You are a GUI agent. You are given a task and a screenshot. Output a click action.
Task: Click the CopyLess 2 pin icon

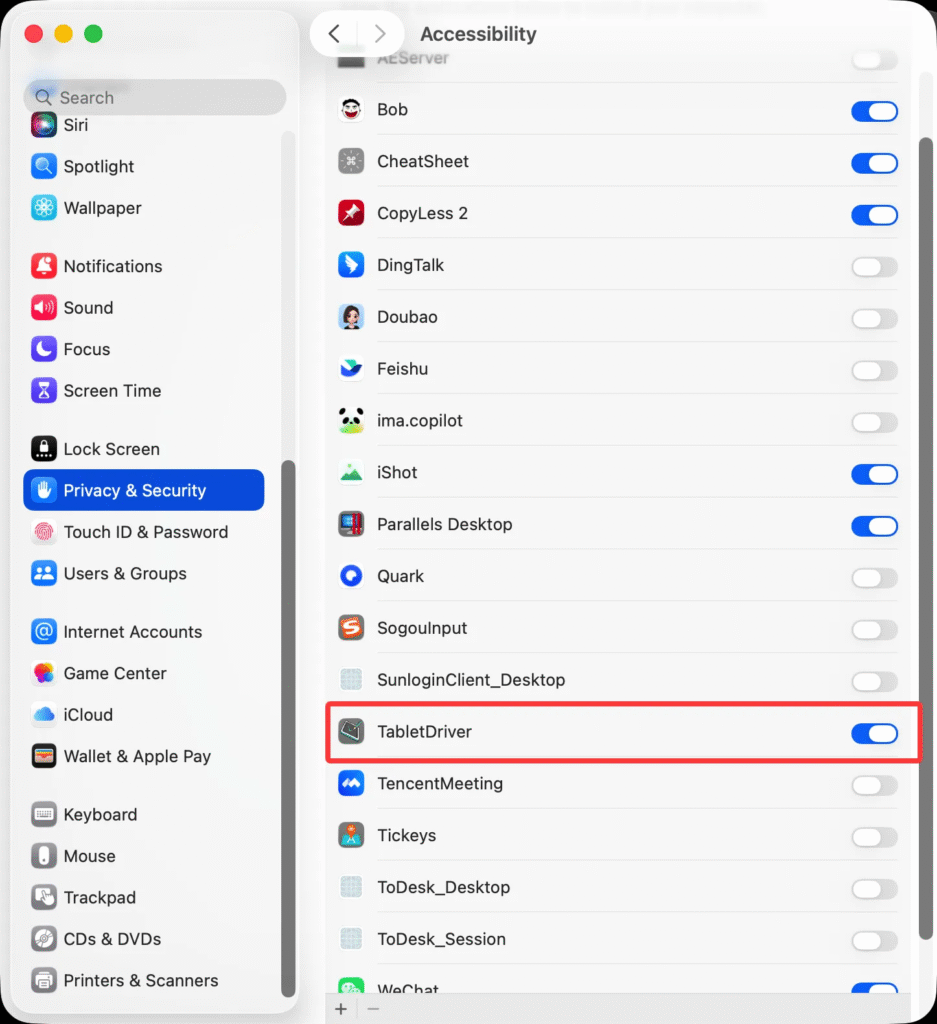(351, 213)
